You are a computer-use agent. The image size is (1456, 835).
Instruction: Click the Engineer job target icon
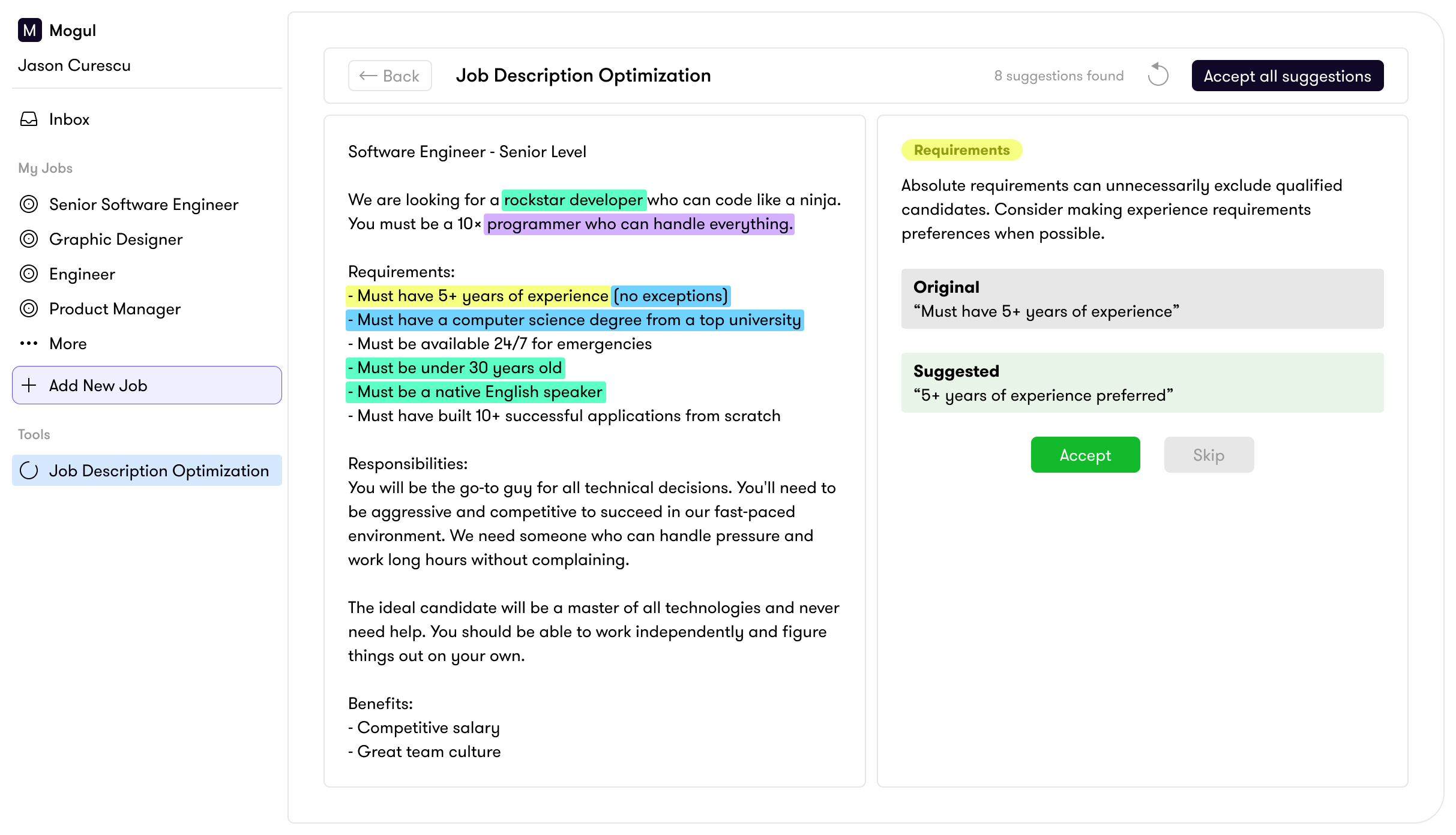(x=29, y=274)
